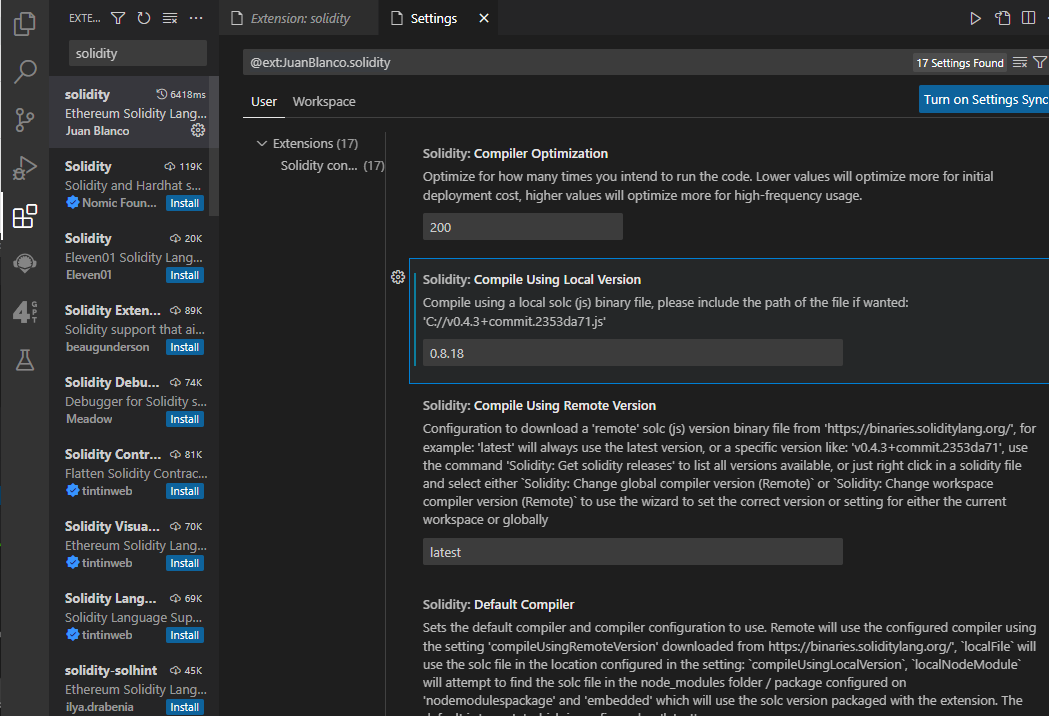Clear extensions search results icon
The image size is (1049, 716).
tap(170, 18)
